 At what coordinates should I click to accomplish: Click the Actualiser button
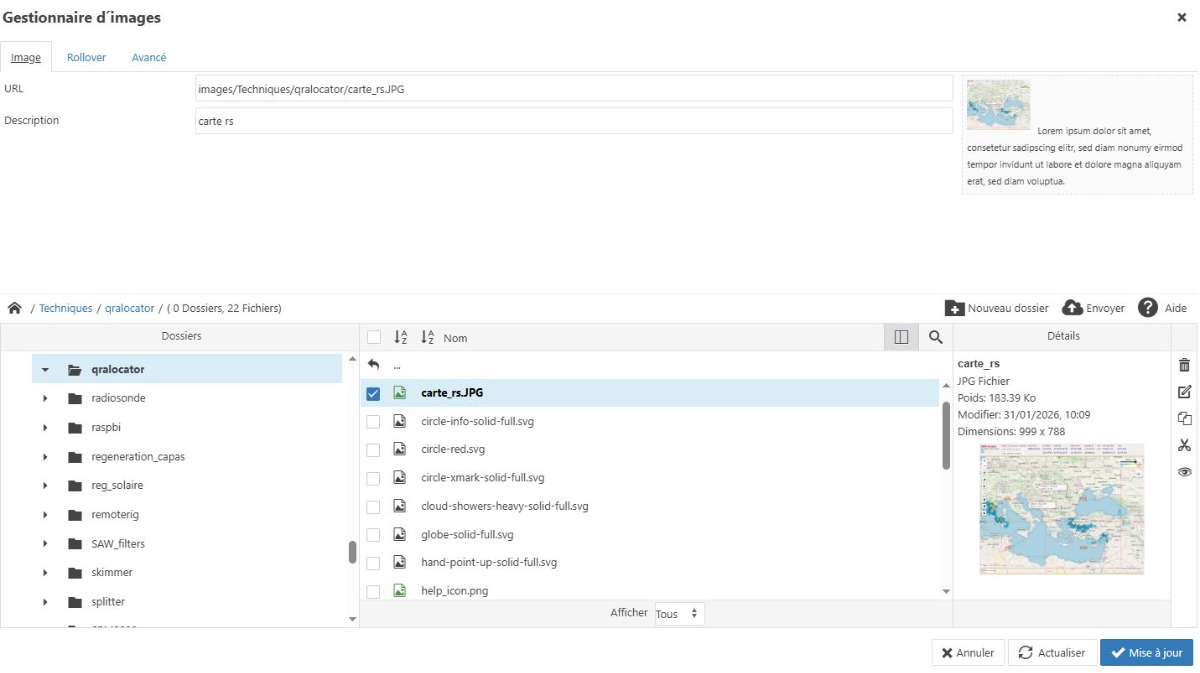coord(1052,653)
